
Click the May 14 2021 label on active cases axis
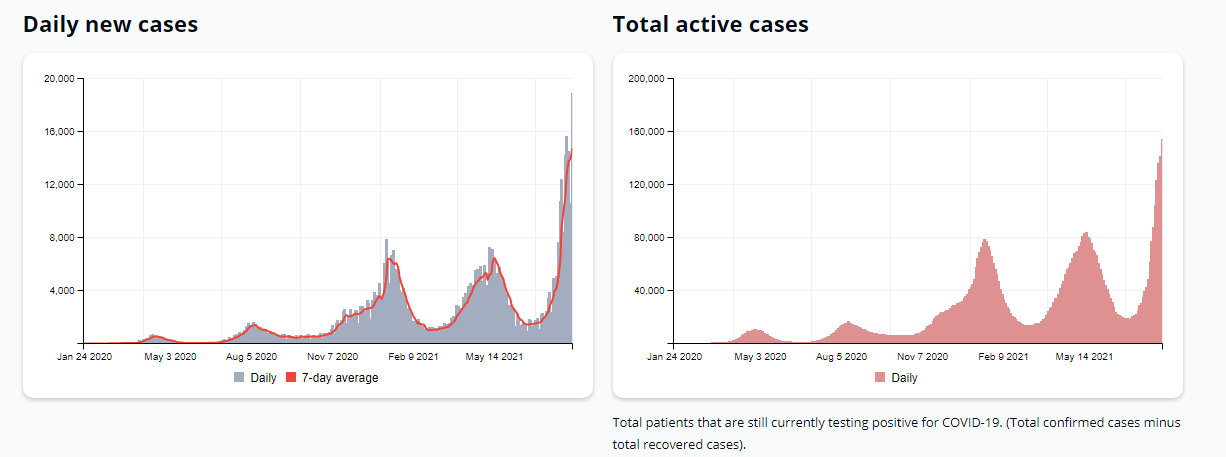point(1083,355)
